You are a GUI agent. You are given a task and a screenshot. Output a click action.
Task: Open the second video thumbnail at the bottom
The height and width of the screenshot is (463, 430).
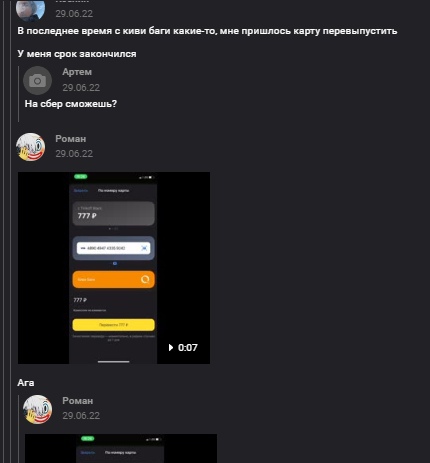[121, 448]
